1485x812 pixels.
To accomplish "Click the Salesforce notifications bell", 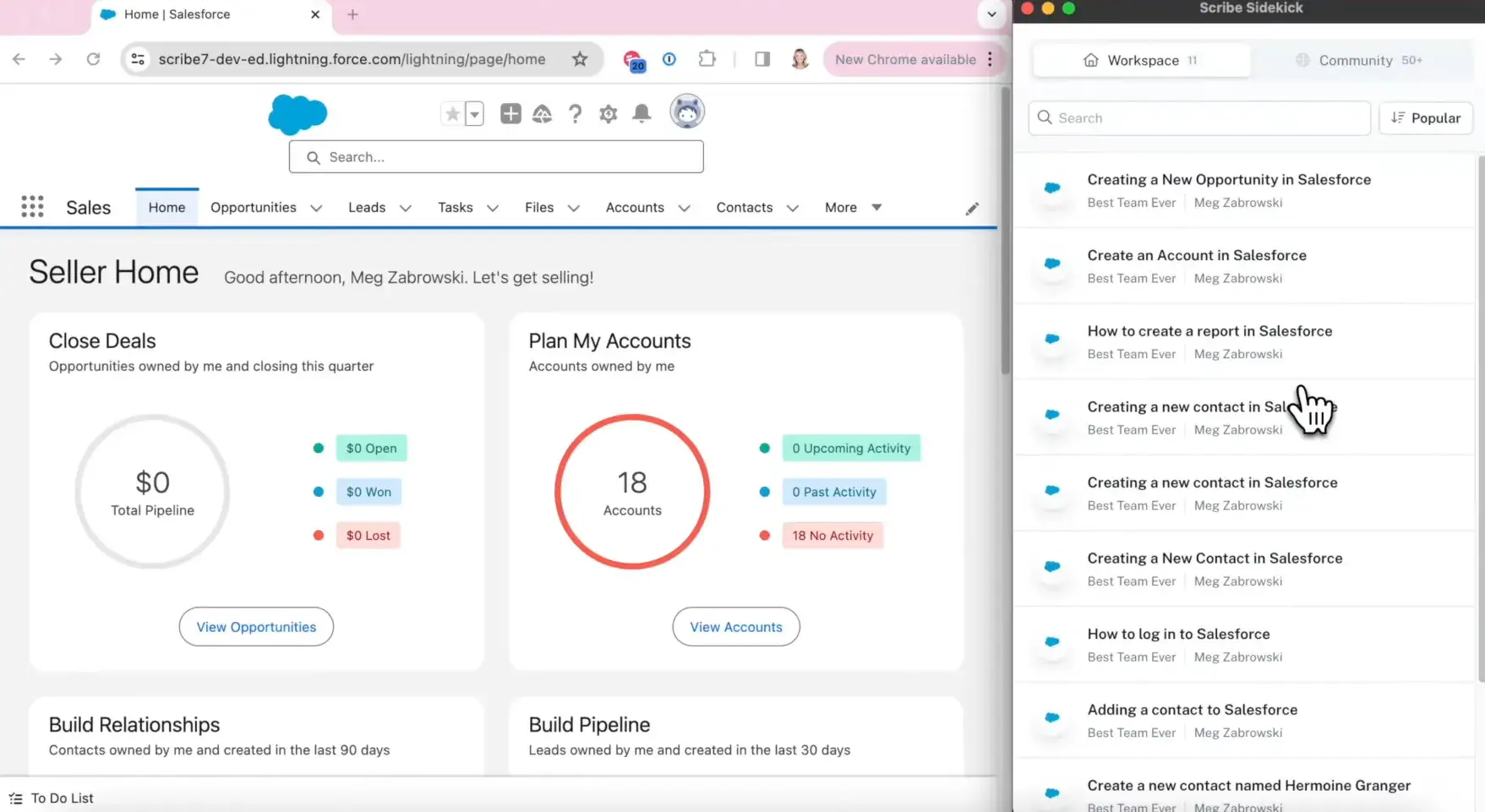I will click(641, 112).
